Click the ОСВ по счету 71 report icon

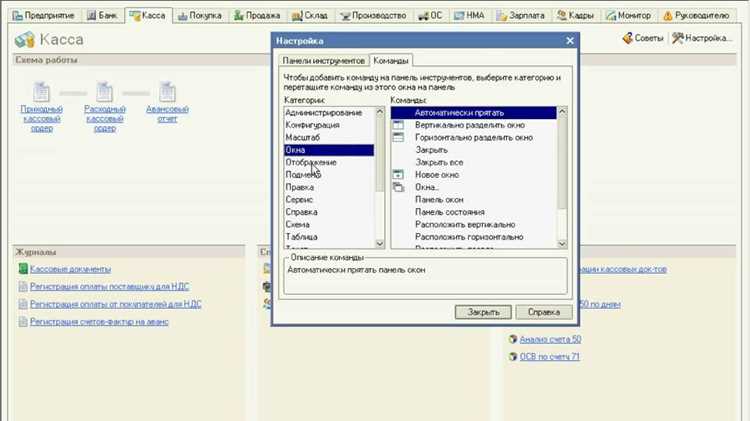point(513,356)
